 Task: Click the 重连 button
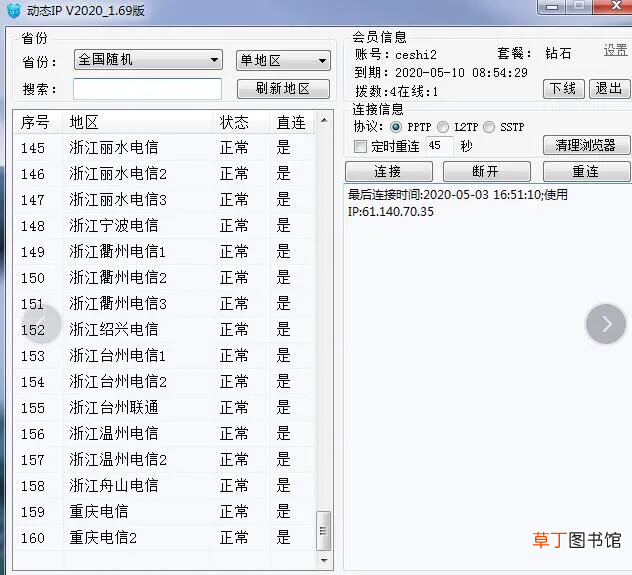(586, 172)
